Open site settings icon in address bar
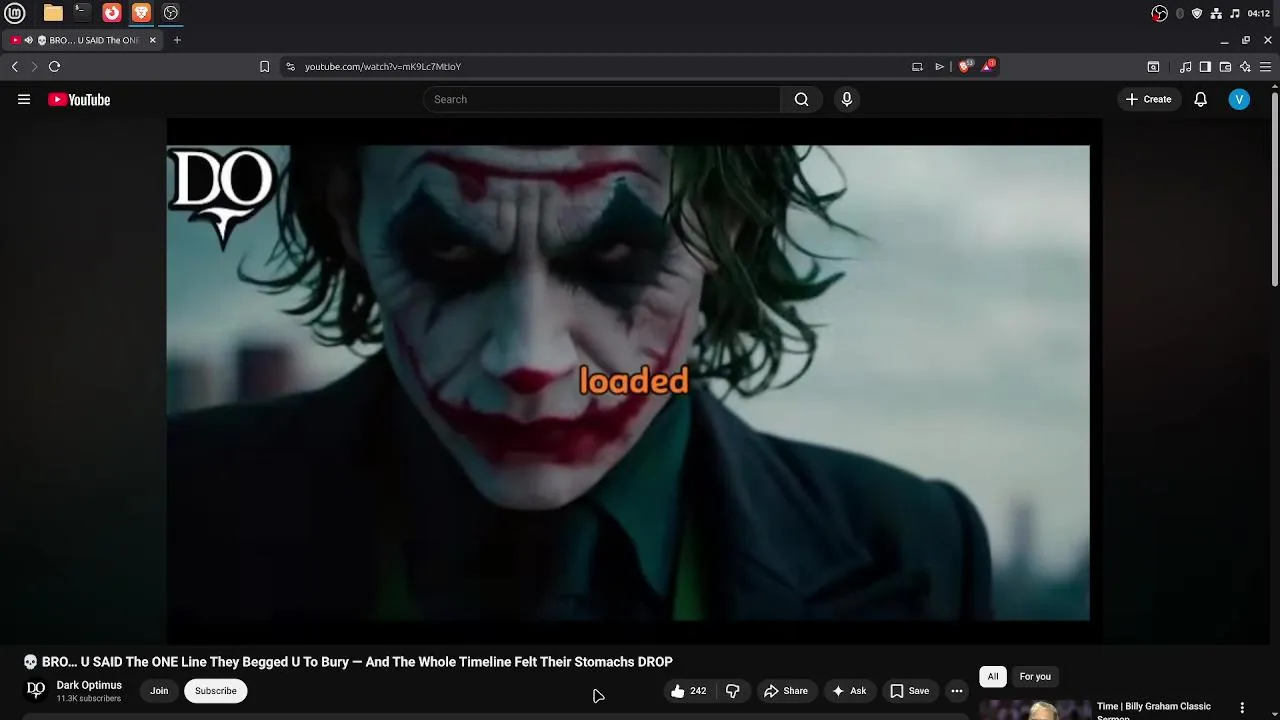 (290, 66)
